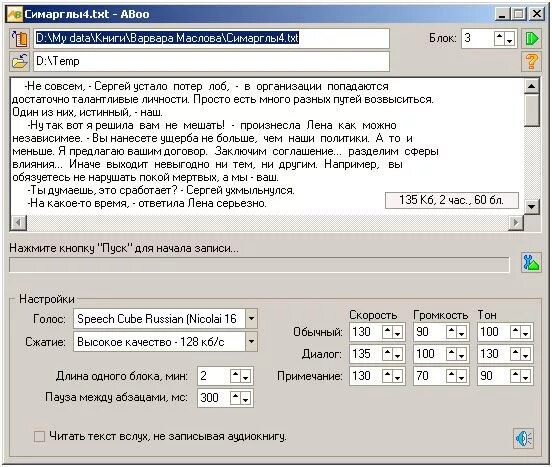
Task: Decrease Примечание volume value
Action: (x=462, y=376)
